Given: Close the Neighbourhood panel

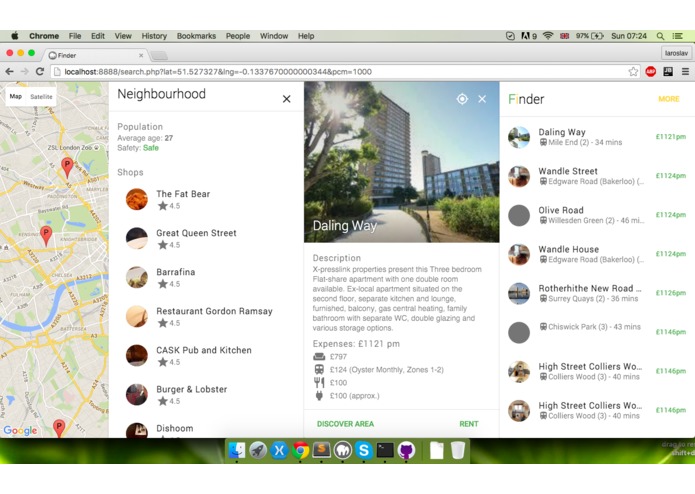Looking at the screenshot, I should pyautogui.click(x=287, y=99).
